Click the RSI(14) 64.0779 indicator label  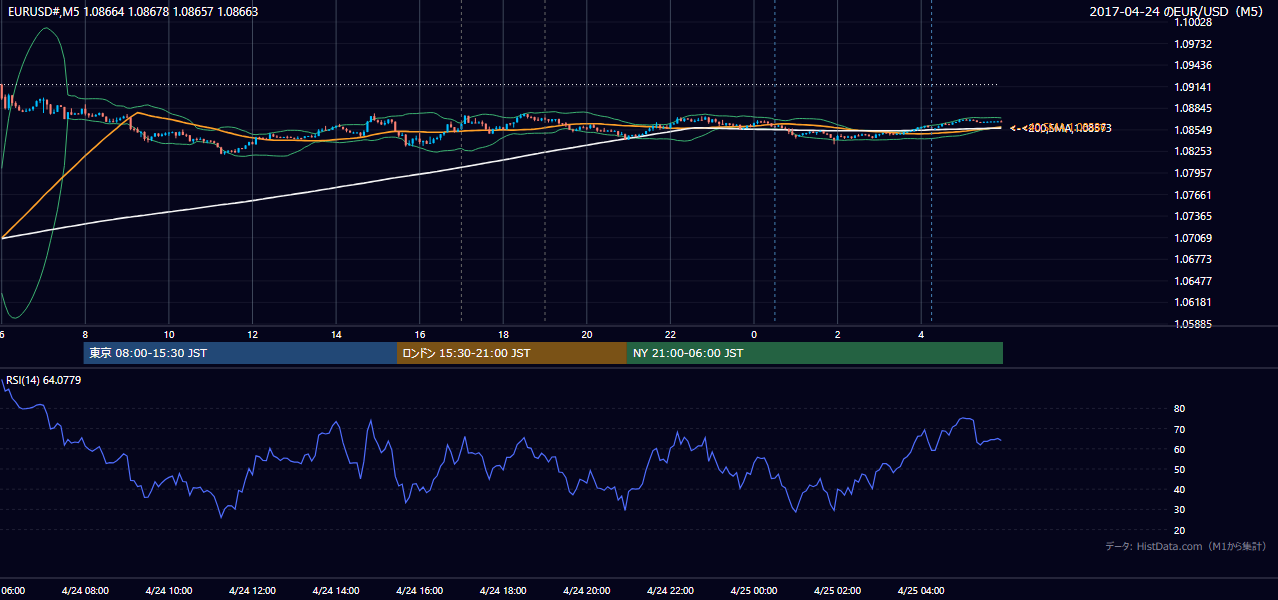(x=44, y=380)
